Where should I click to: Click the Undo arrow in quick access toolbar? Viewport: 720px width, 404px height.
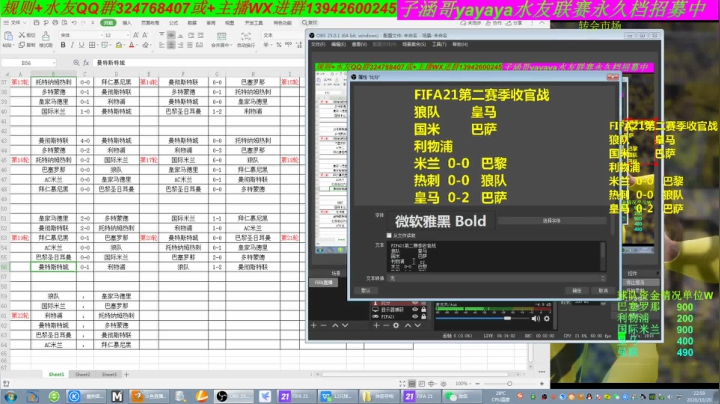click(74, 22)
